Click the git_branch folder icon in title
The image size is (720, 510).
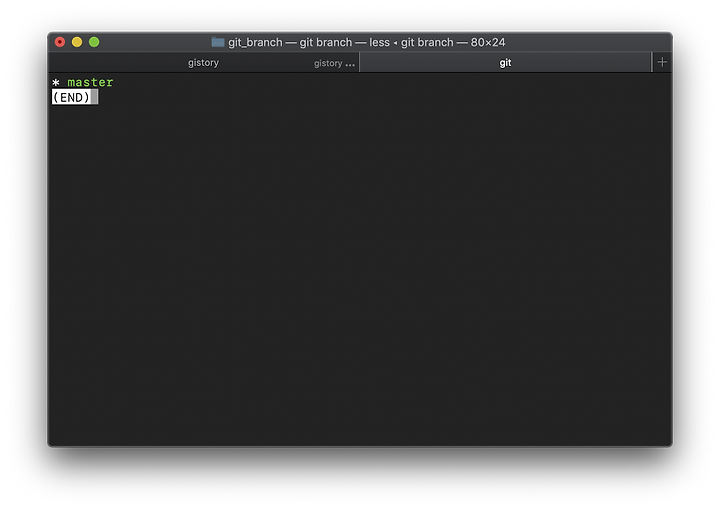coord(218,42)
